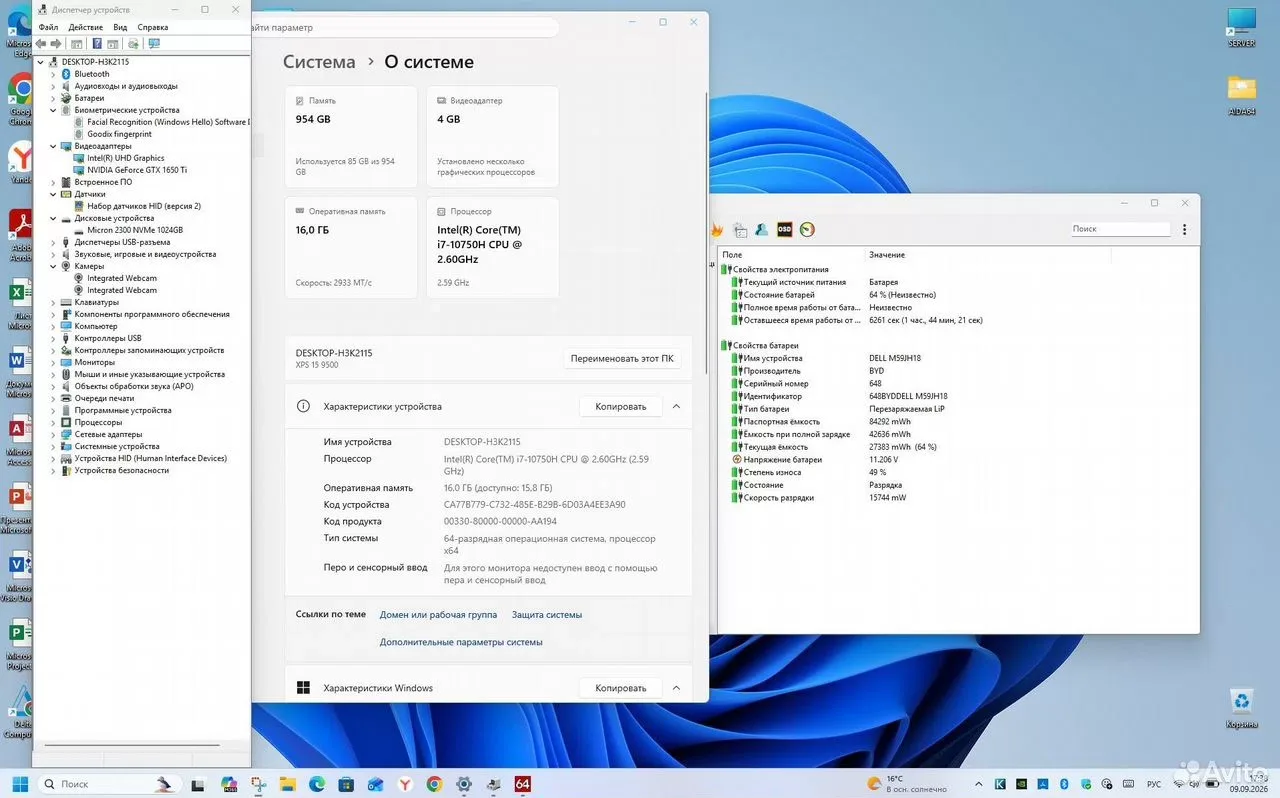Open the AIDA64 folder on the desktop
Screen dimensions: 1280x798
pyautogui.click(x=1241, y=95)
